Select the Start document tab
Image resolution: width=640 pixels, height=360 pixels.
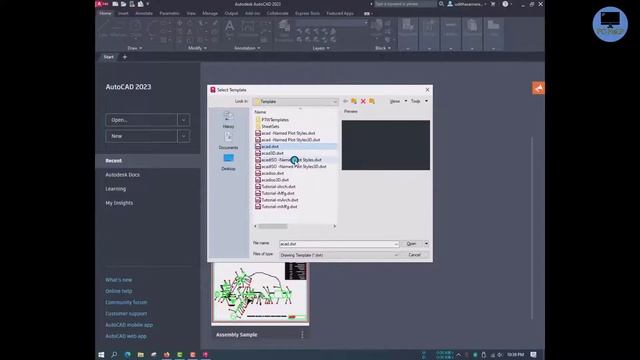(x=109, y=57)
